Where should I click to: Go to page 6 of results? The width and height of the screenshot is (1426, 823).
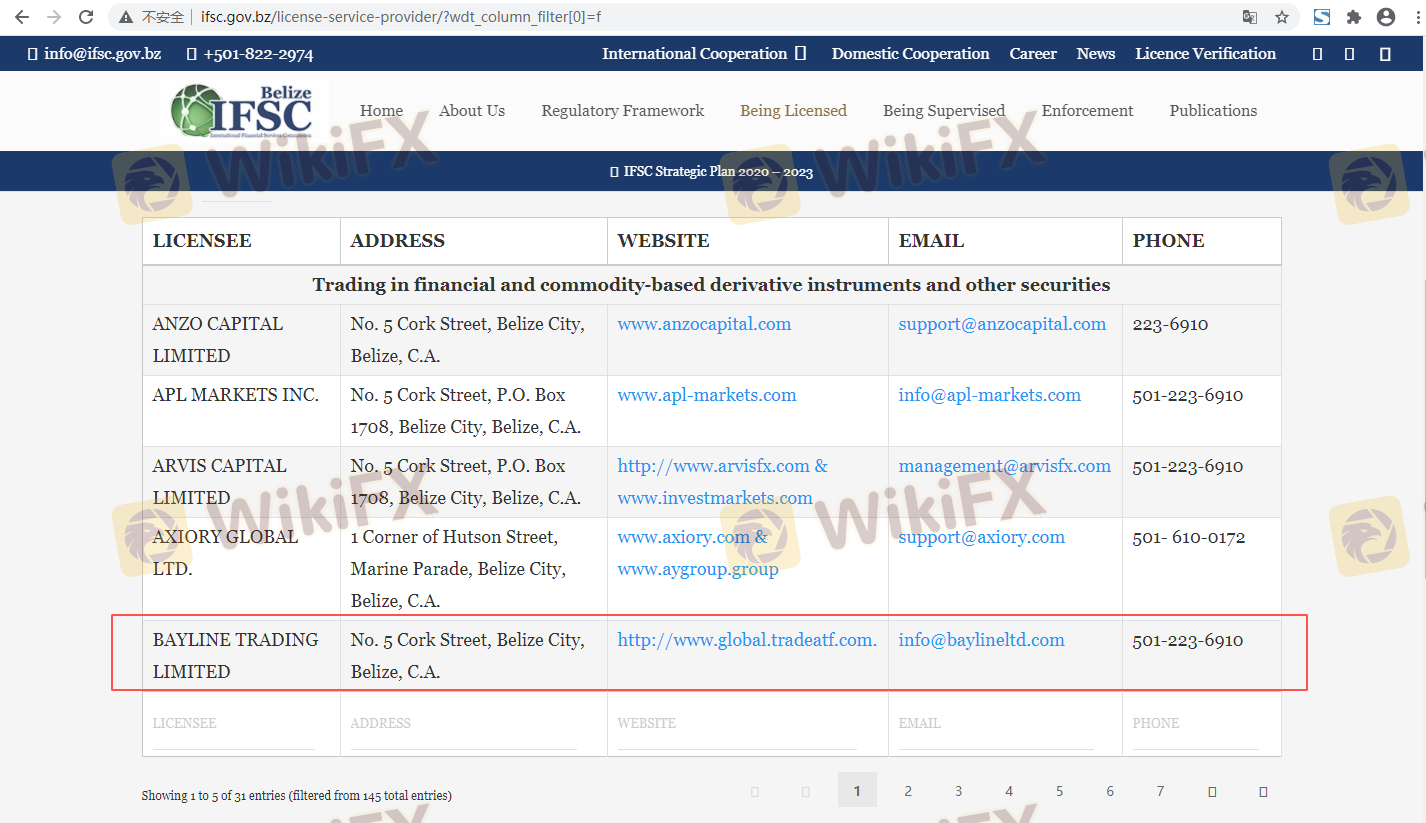click(1110, 790)
